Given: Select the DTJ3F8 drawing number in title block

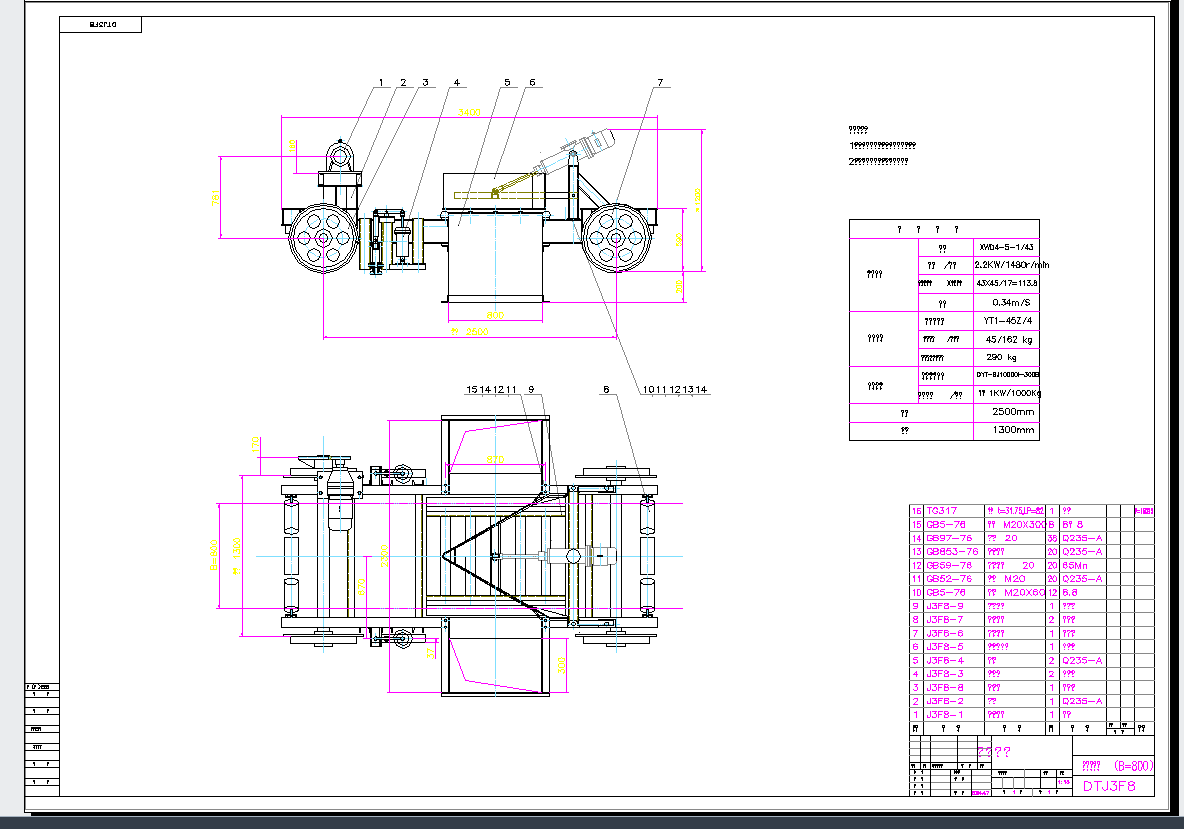Looking at the screenshot, I should (1110, 786).
